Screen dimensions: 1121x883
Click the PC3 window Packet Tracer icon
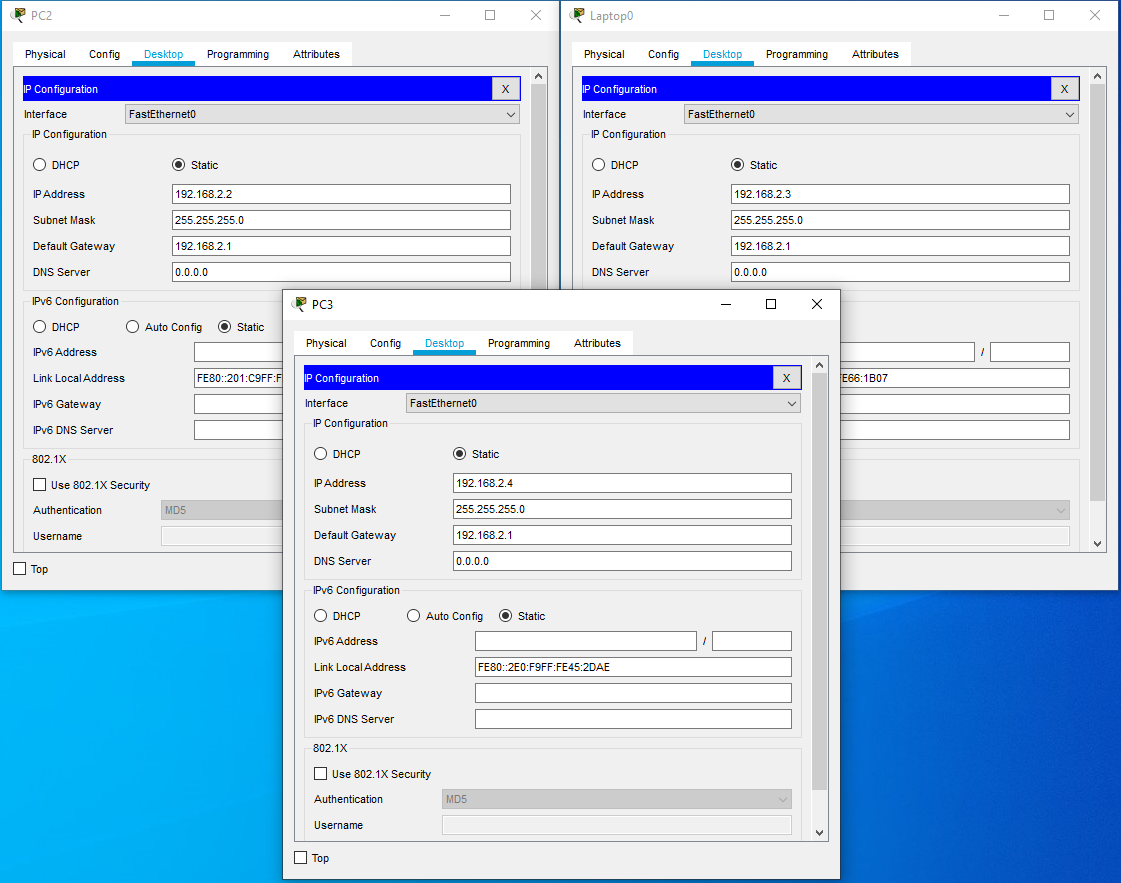300,304
